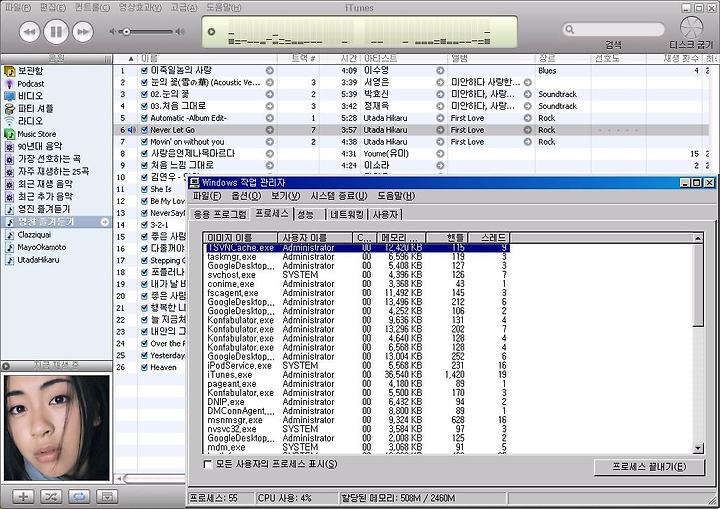Skip to next track in iTunes

83,32
